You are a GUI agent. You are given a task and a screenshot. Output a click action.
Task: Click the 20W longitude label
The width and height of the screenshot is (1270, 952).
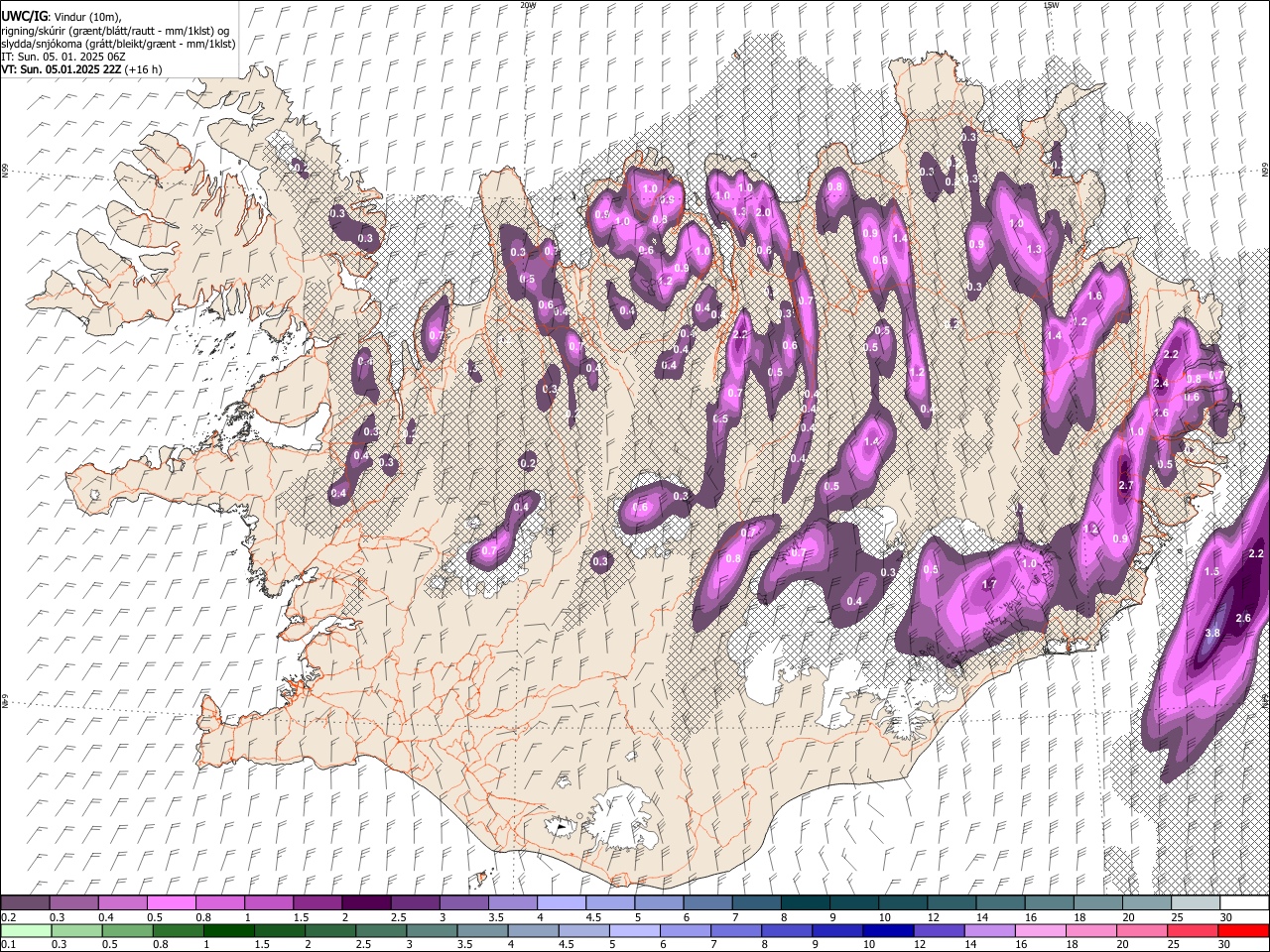pos(527,5)
